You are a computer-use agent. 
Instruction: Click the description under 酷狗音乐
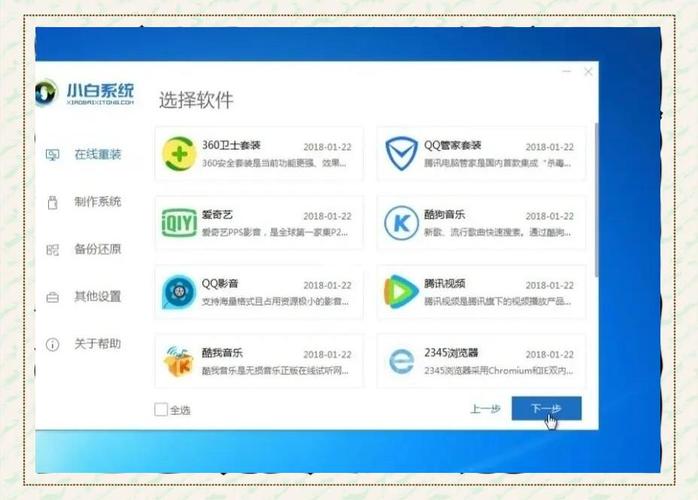click(497, 232)
